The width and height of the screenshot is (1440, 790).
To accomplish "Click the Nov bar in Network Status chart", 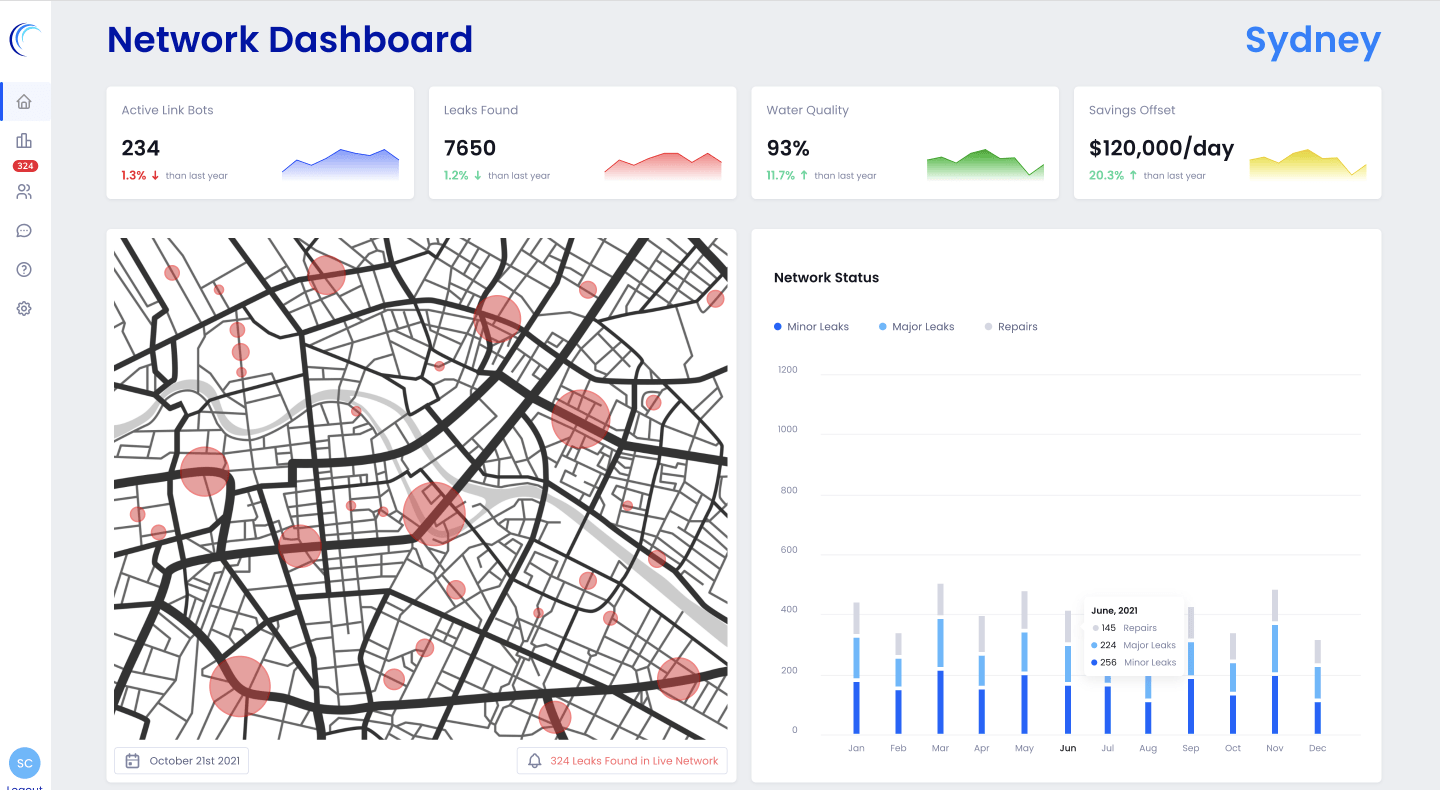I will (x=1274, y=662).
